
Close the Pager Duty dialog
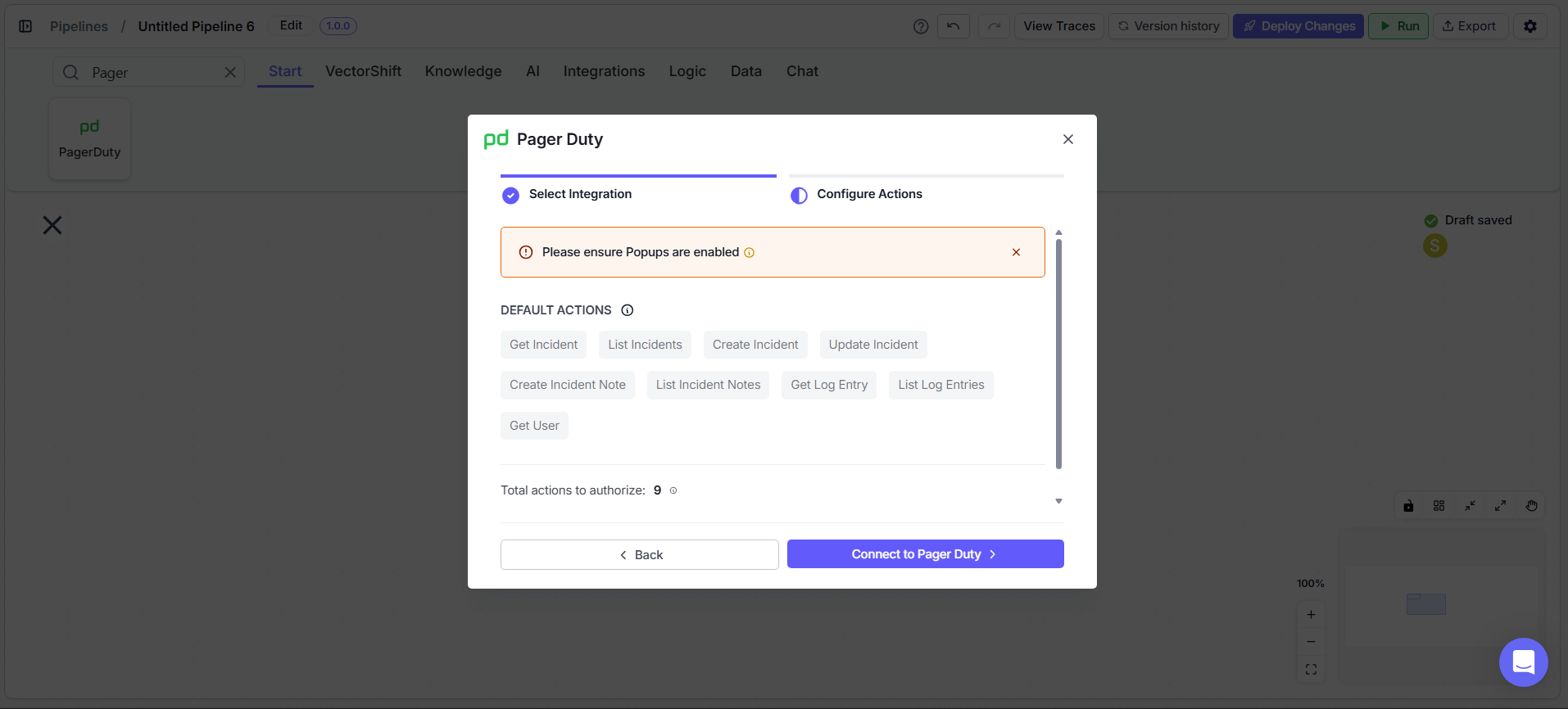(1068, 139)
